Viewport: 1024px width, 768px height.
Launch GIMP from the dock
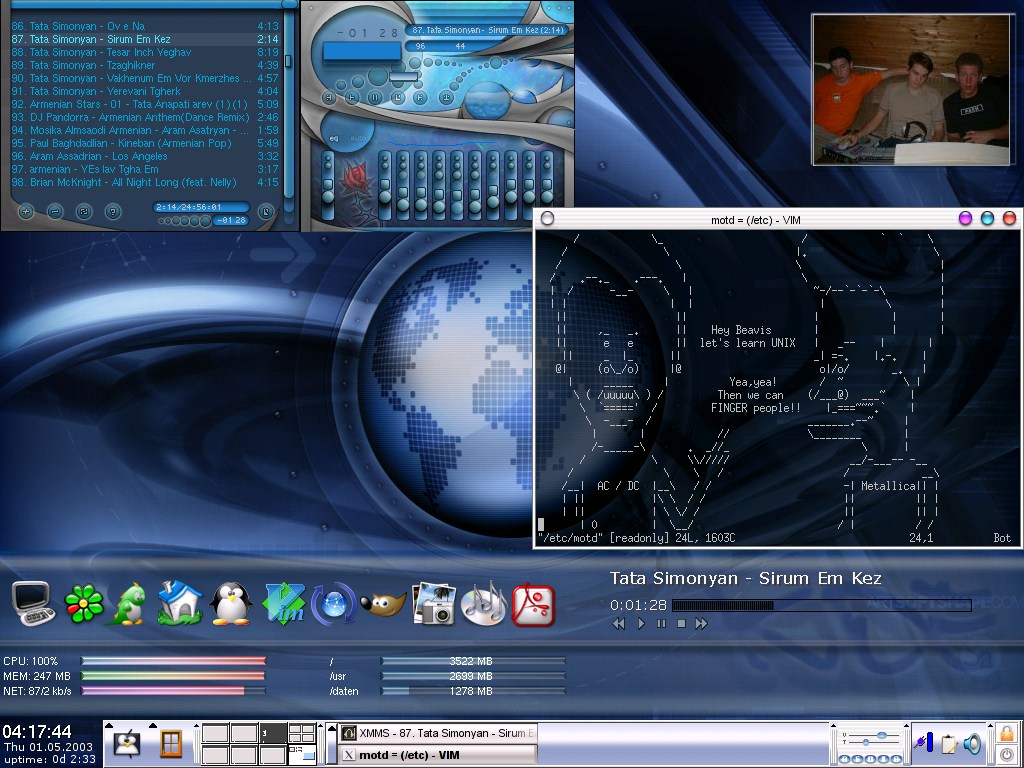click(x=383, y=604)
